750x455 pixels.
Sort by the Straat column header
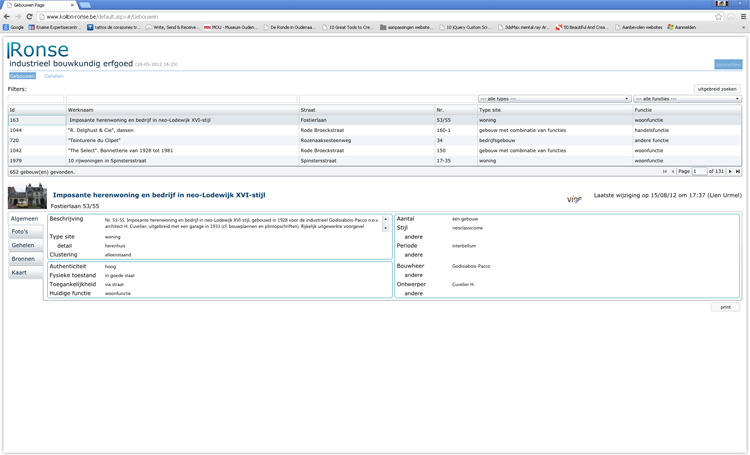367,110
